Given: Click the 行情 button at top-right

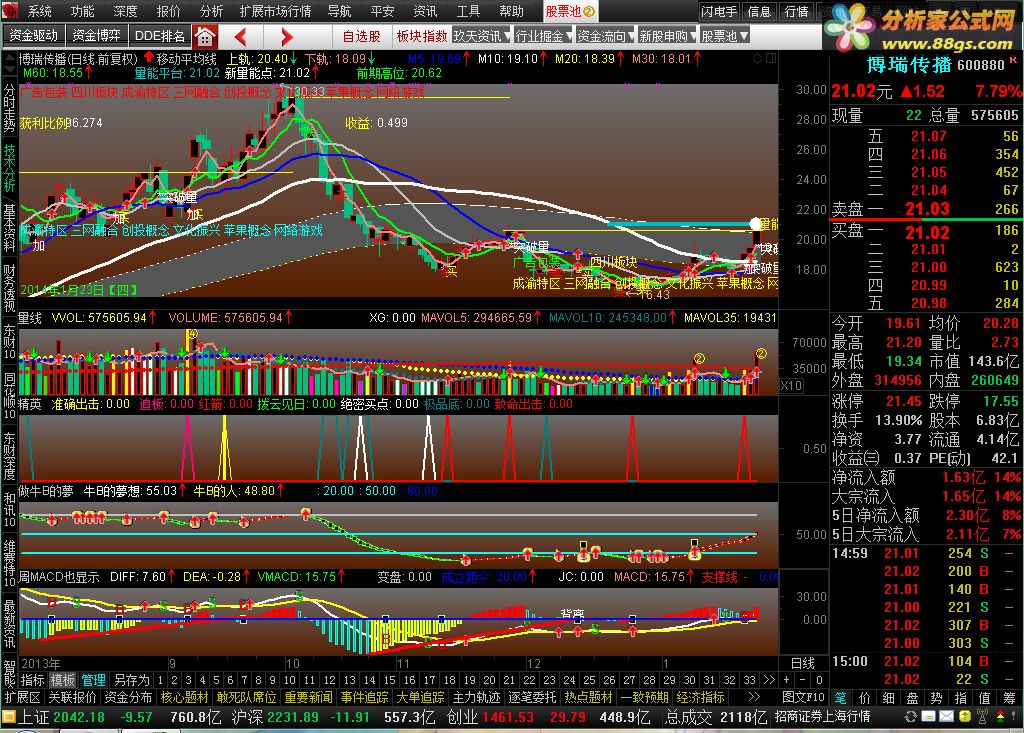Looking at the screenshot, I should point(796,11).
